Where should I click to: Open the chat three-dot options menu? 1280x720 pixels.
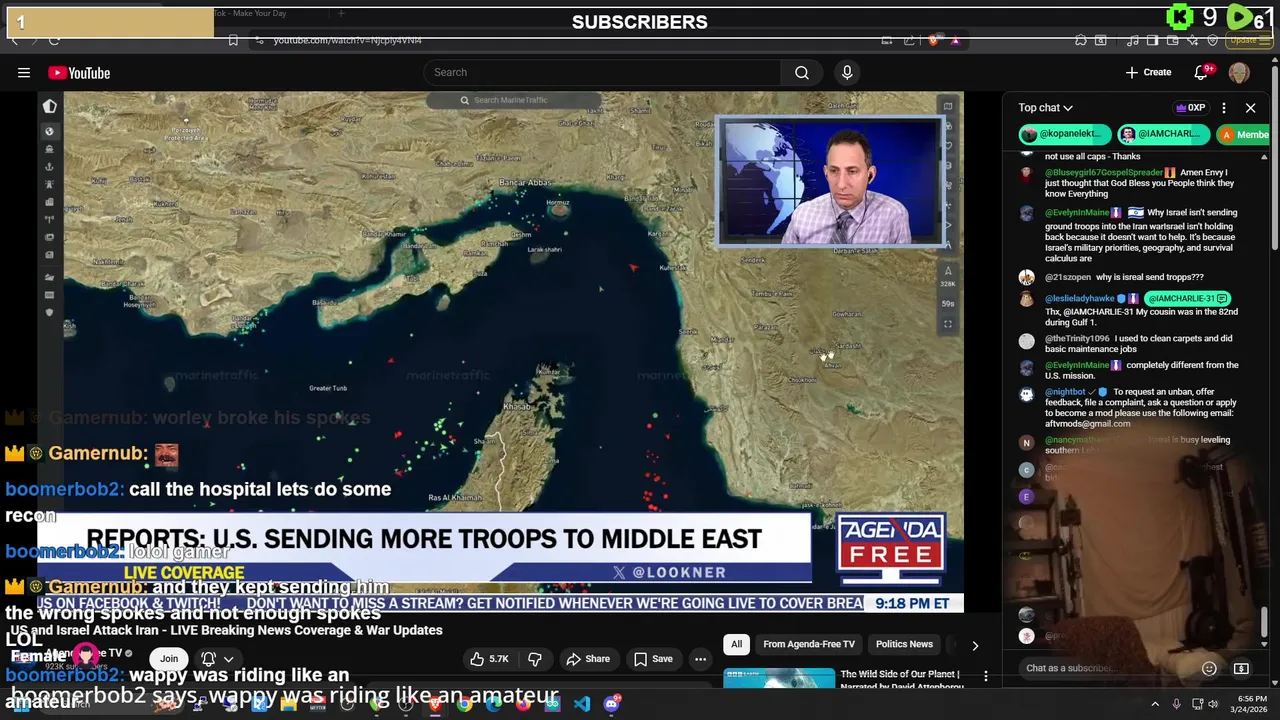[x=1223, y=107]
